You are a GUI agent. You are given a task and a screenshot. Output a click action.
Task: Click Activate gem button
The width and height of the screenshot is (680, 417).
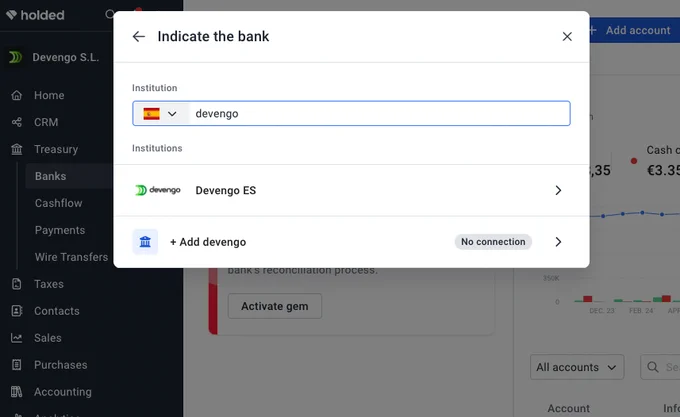pos(275,306)
